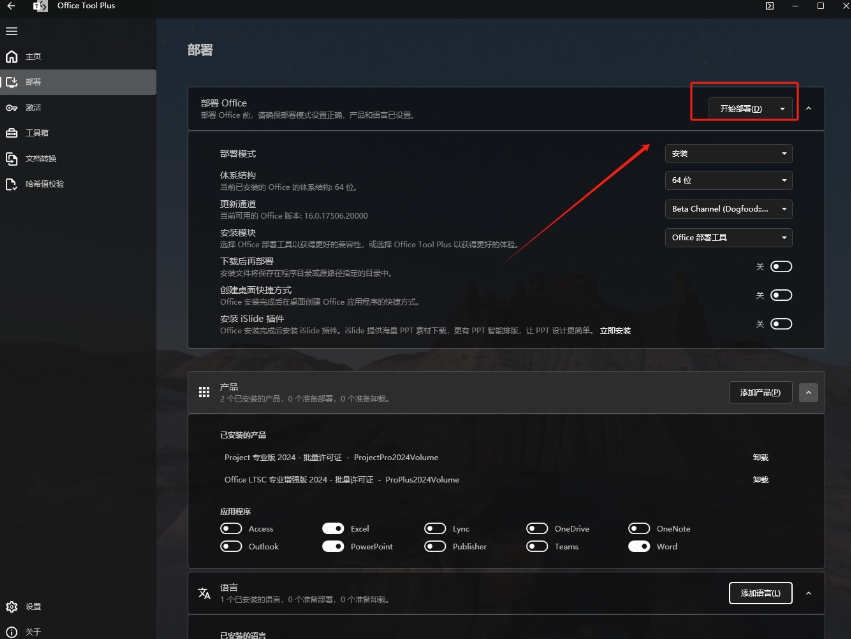Toggle the Lync application switch
This screenshot has width=851, height=639.
coord(435,529)
